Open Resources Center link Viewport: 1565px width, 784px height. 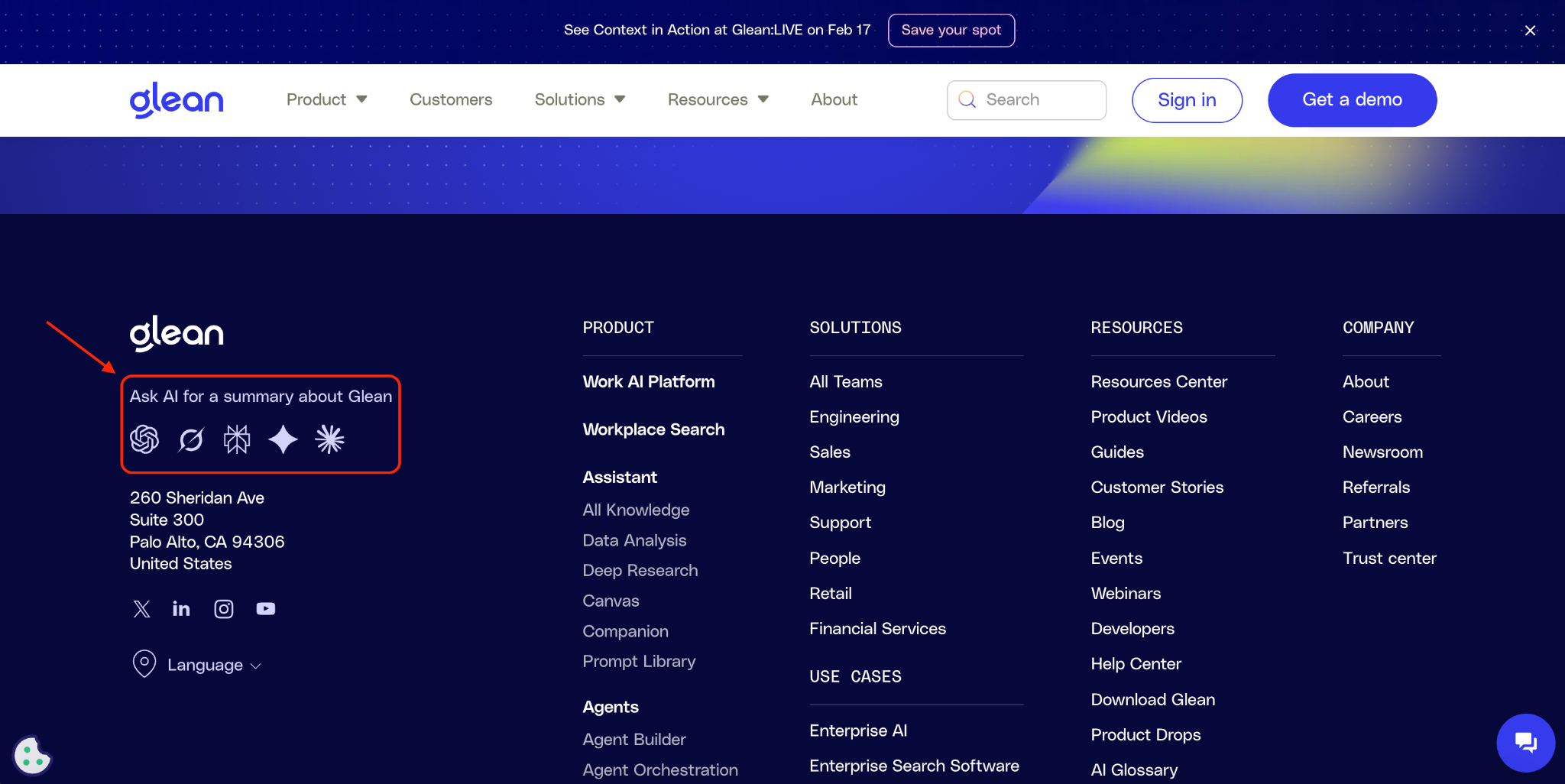(1159, 381)
